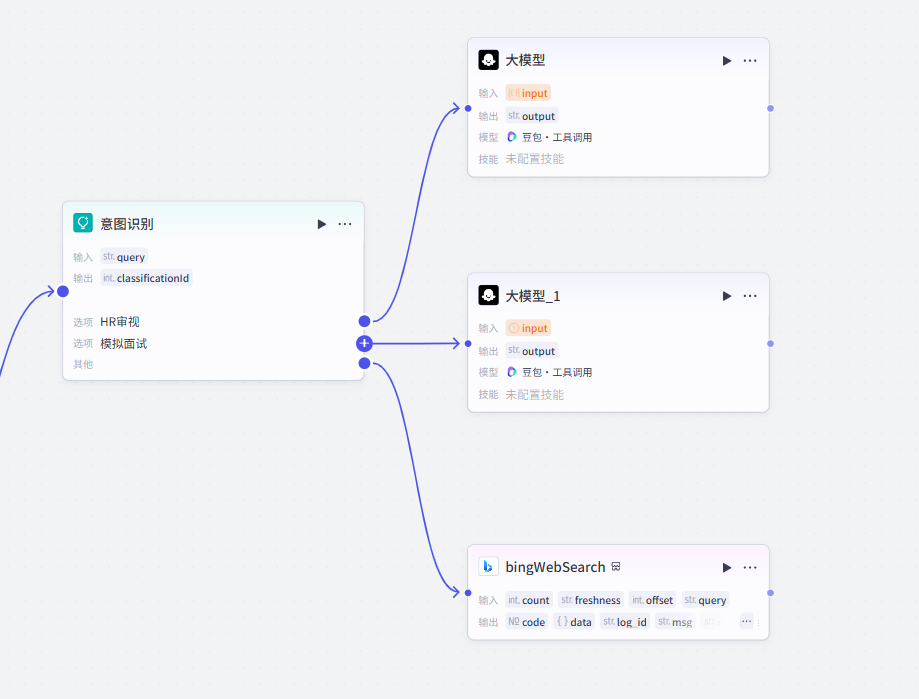Open the three-dot menu on 大模型_1

[x=750, y=296]
